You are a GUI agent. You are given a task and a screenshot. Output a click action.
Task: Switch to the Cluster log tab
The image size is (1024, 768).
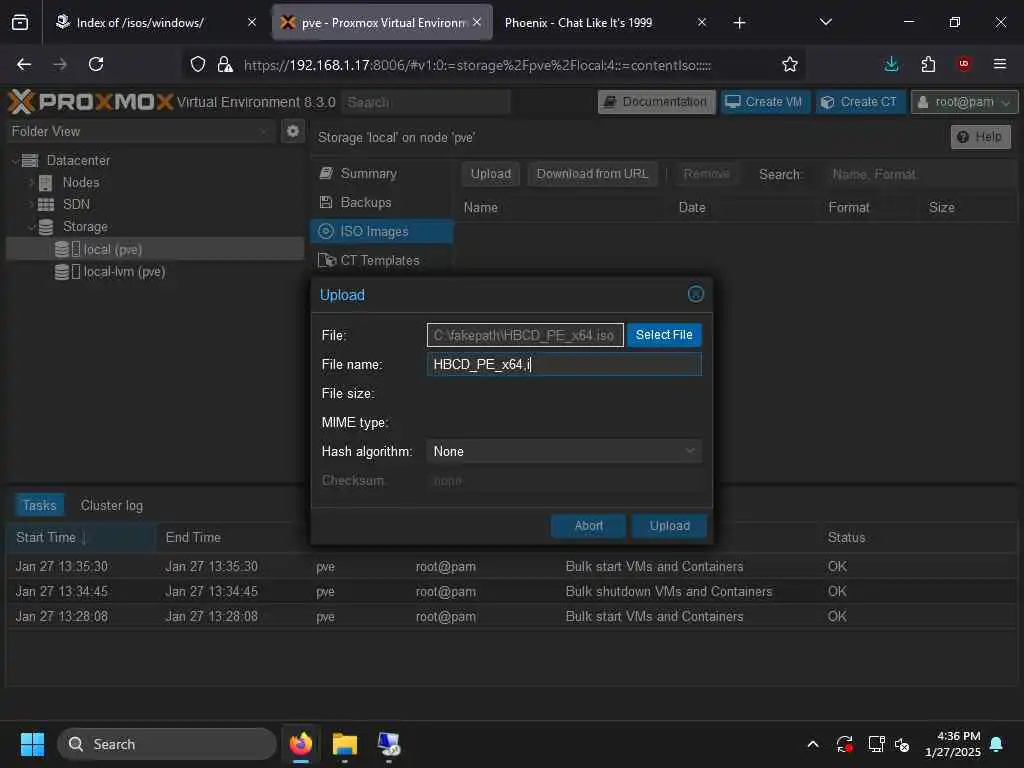point(112,505)
